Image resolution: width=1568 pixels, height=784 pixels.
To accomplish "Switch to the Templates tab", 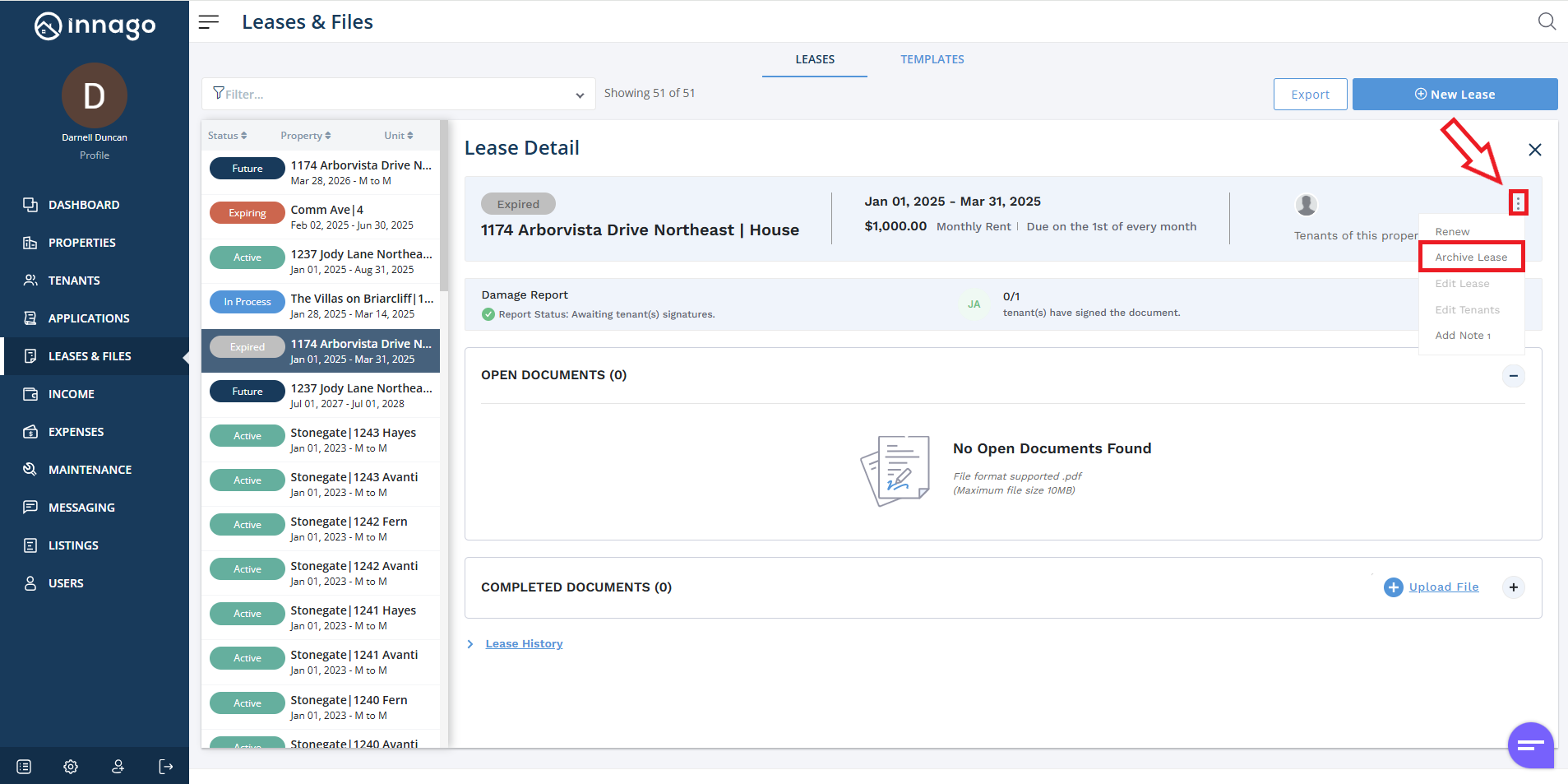I will point(932,59).
